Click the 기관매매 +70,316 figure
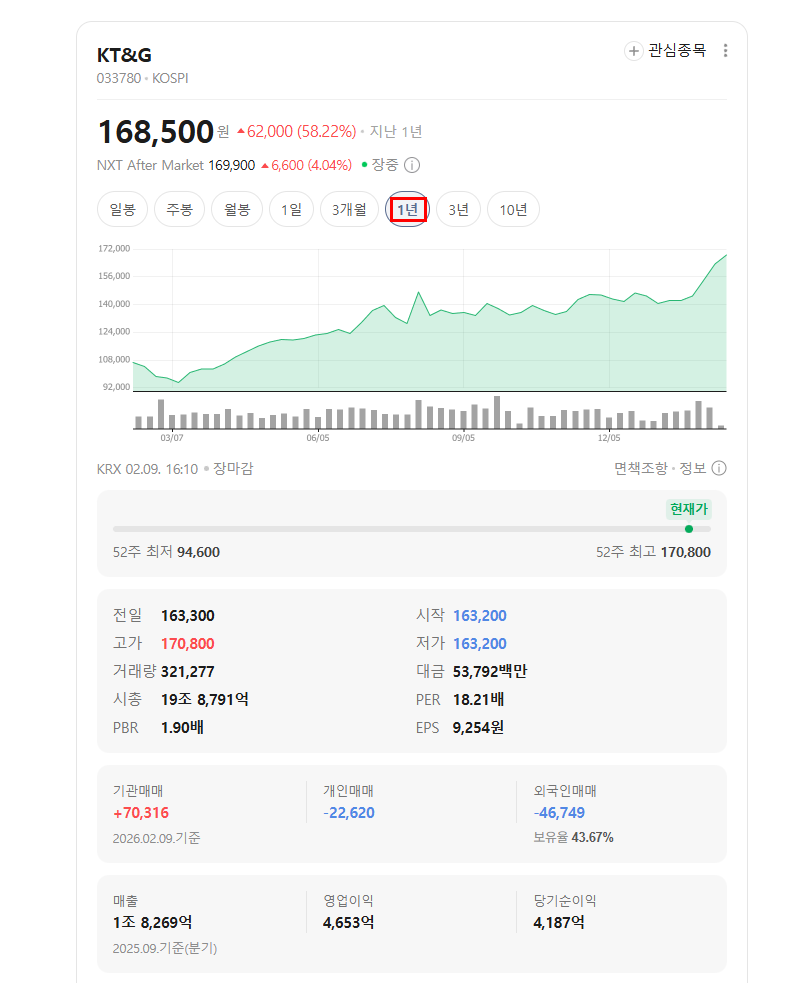The image size is (805, 983). [141, 813]
